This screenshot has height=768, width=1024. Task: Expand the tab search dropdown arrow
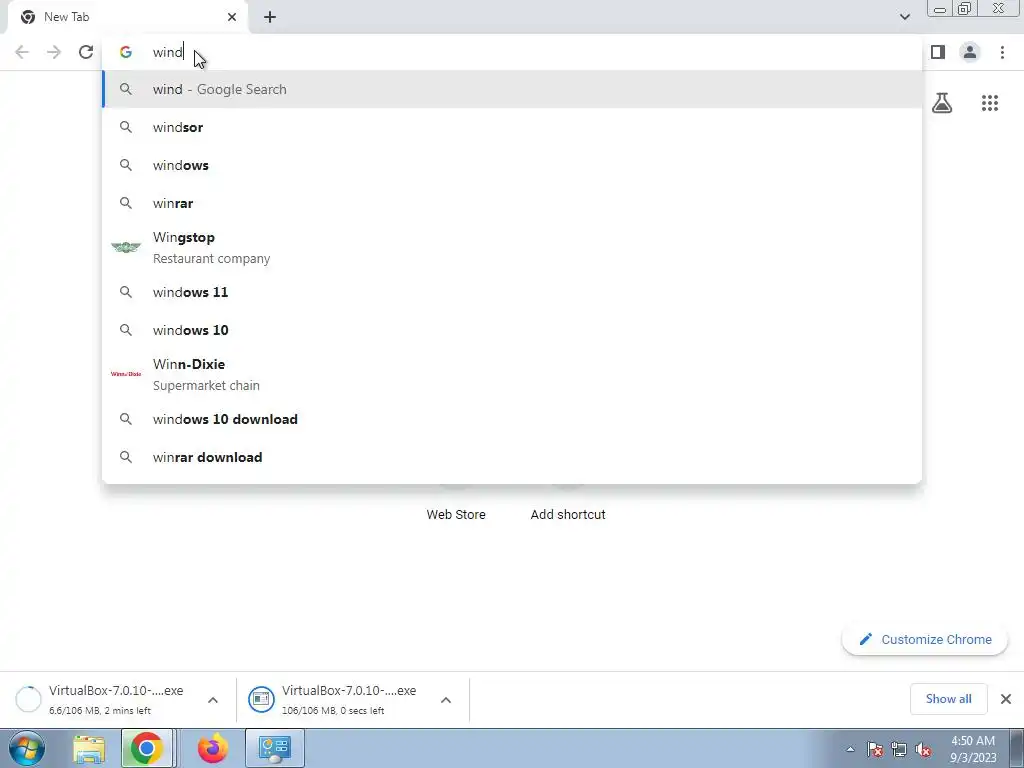tap(904, 17)
